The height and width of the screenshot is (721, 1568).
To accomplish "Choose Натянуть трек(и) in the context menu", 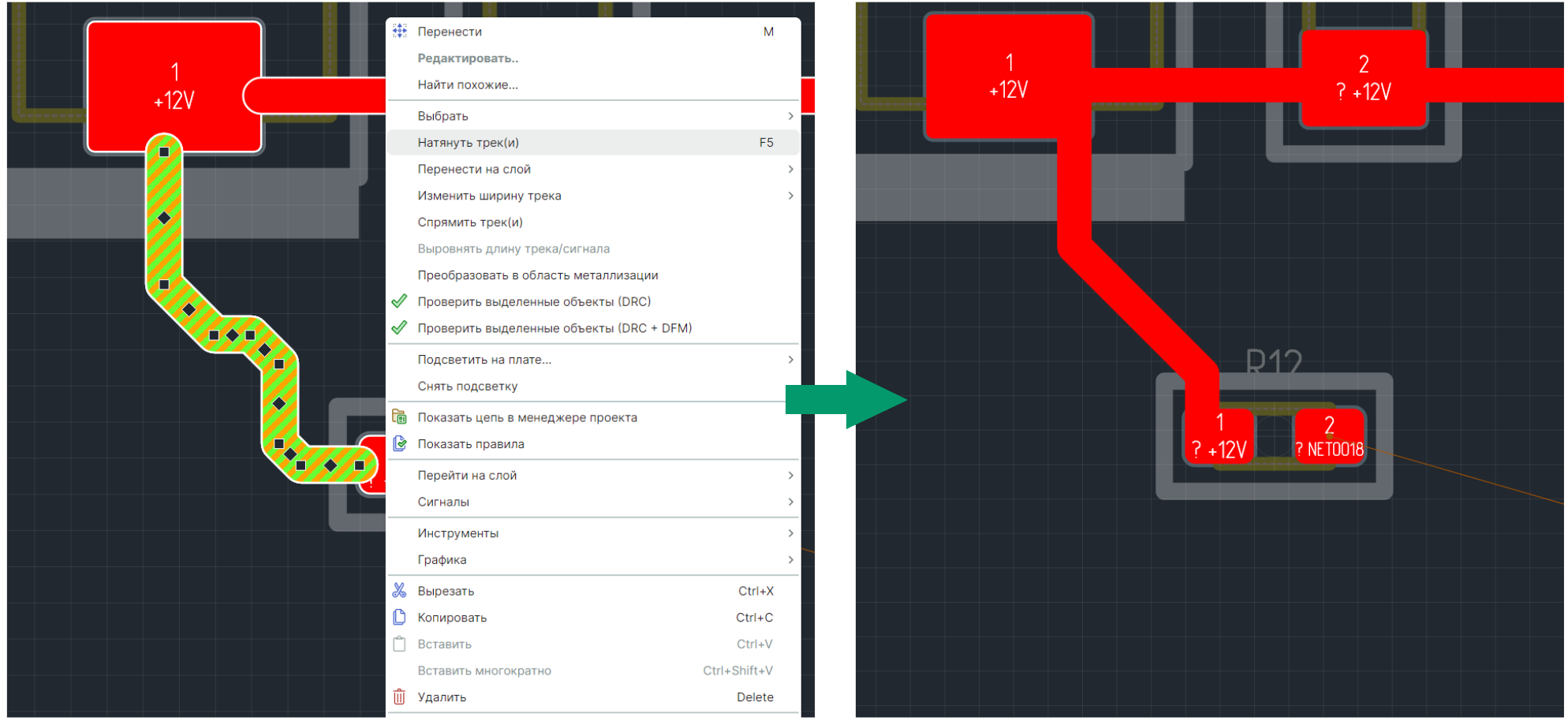I will [x=593, y=142].
